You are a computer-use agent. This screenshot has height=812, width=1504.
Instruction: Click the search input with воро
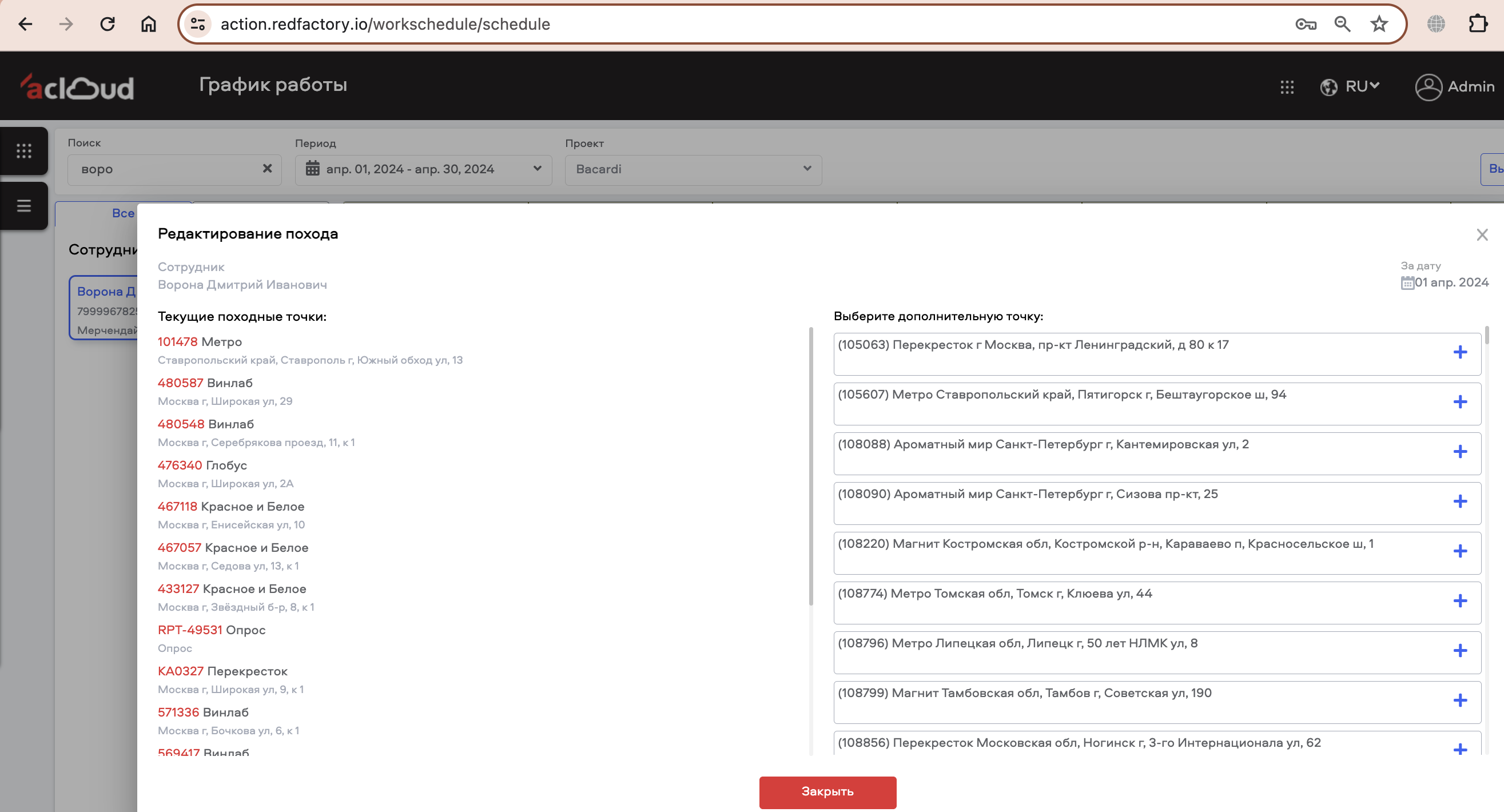point(174,169)
